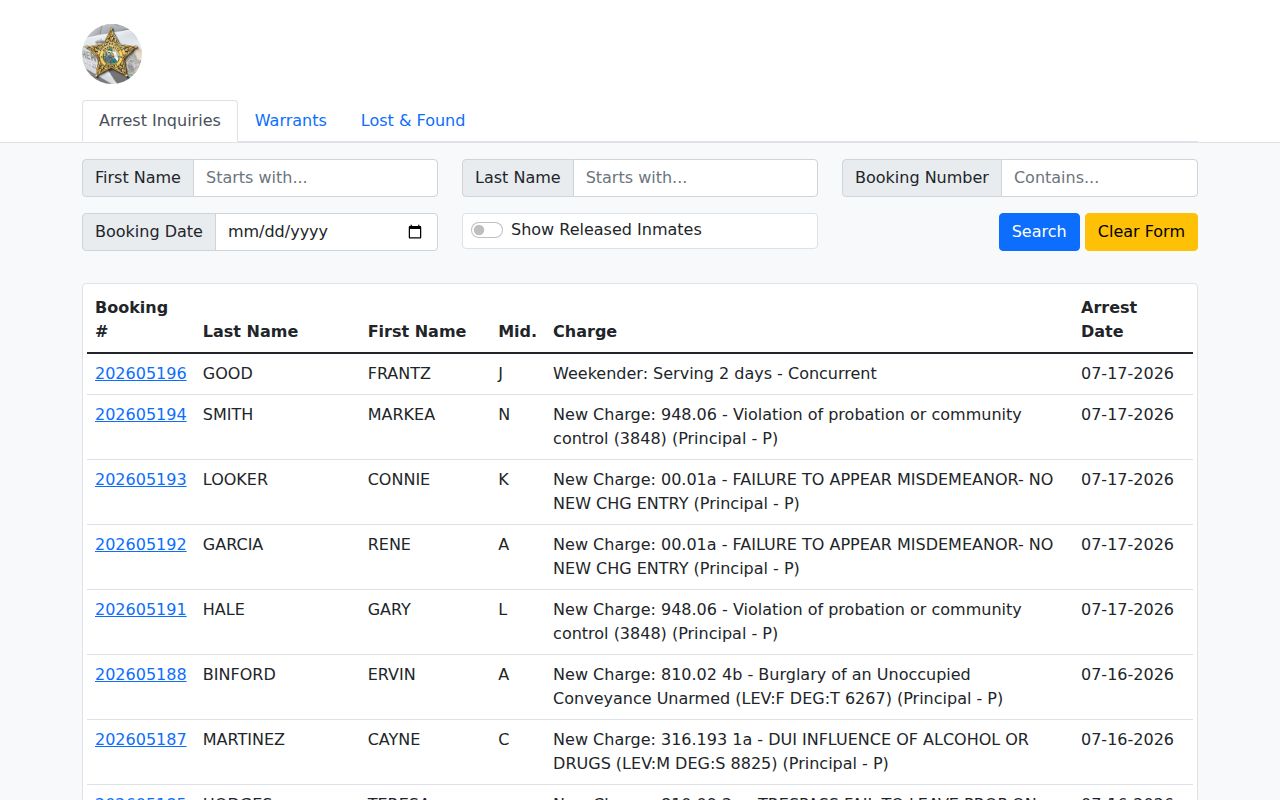The height and width of the screenshot is (800, 1280).
Task: Select last name HALE in table
Action: [x=224, y=610]
